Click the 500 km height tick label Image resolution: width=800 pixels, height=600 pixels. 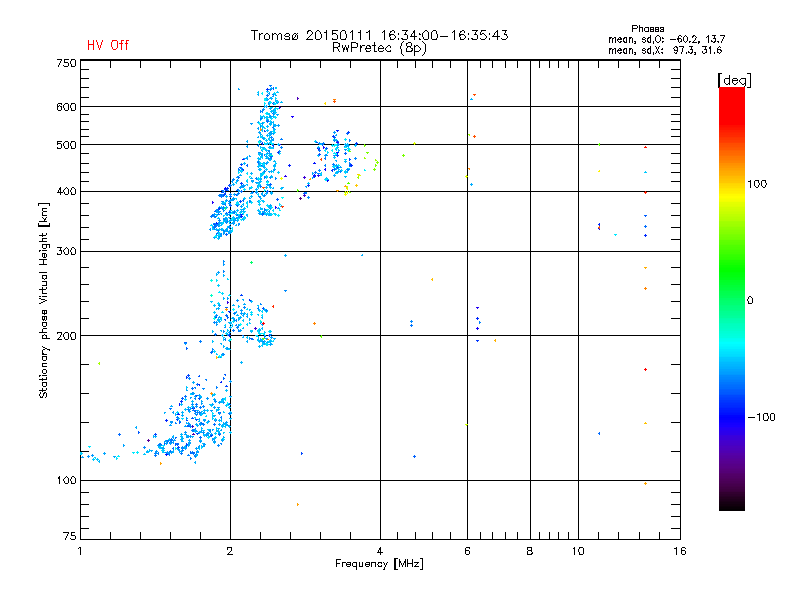(66, 145)
